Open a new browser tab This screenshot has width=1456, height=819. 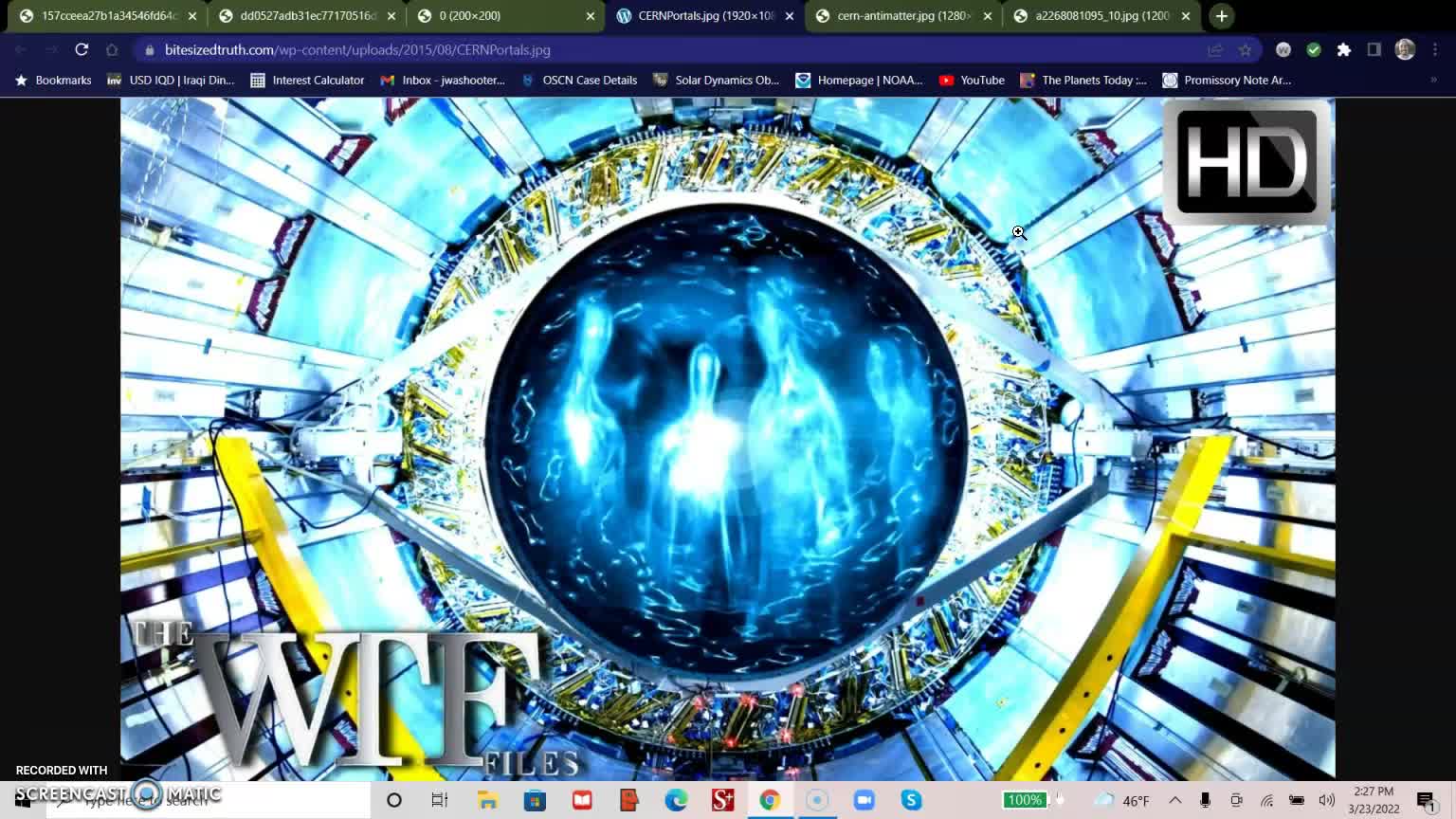pyautogui.click(x=1222, y=16)
